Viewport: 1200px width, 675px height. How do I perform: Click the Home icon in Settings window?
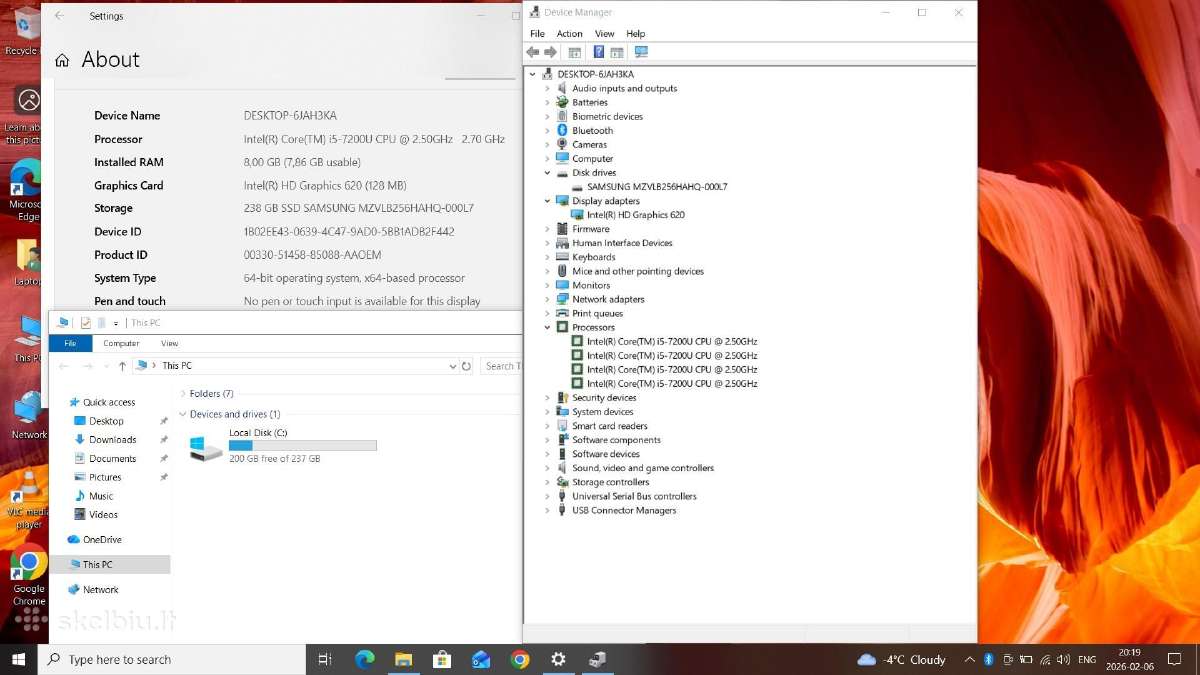coord(62,60)
